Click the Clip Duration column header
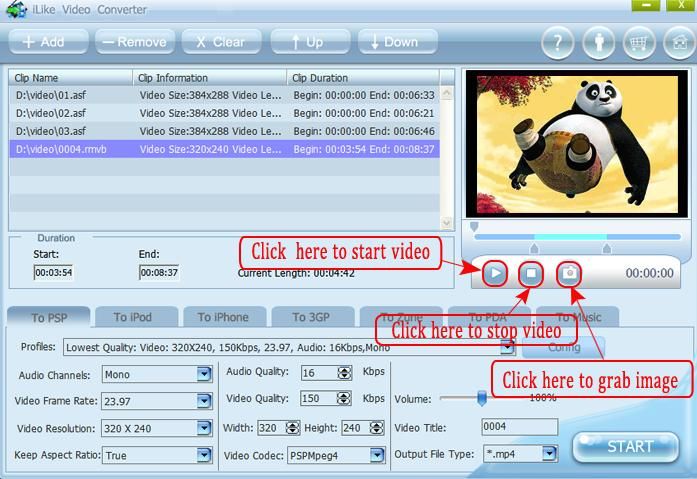The image size is (697, 479). 363,78
